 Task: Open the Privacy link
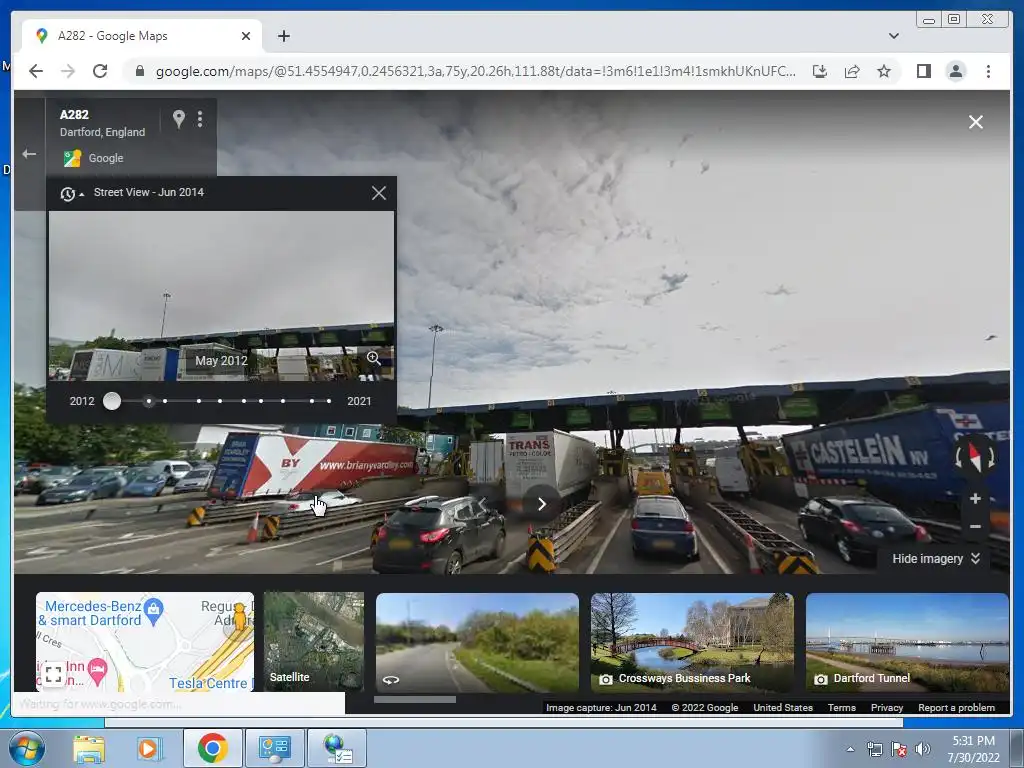[x=886, y=707]
